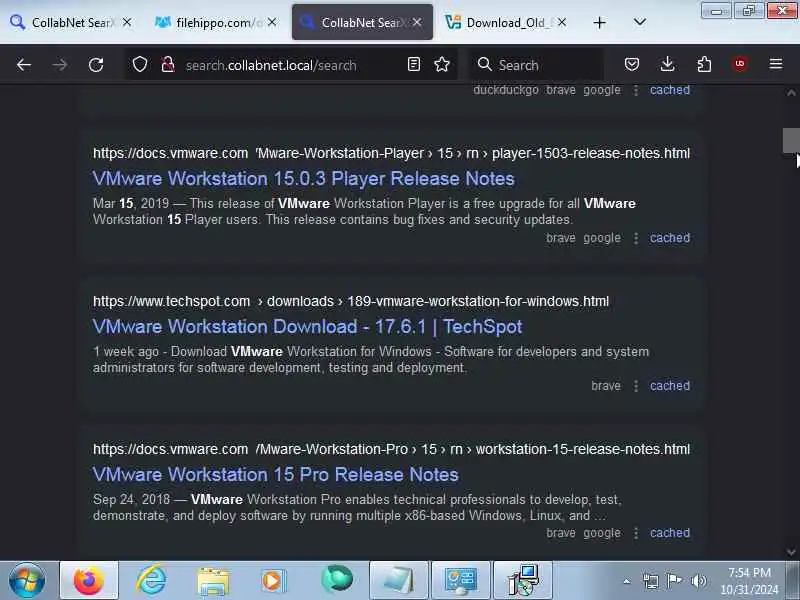Open options dots for Player Release Notes result

pos(636,238)
